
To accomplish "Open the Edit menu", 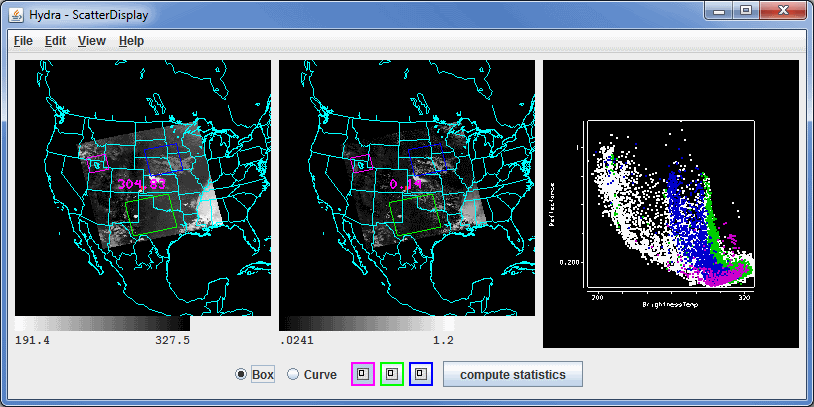I will [55, 41].
